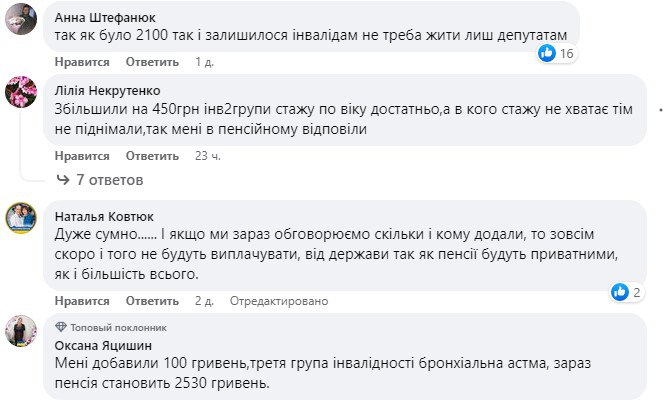Open Наталья Ковтюк's profile avatar
The image size is (664, 404).
pos(23,217)
